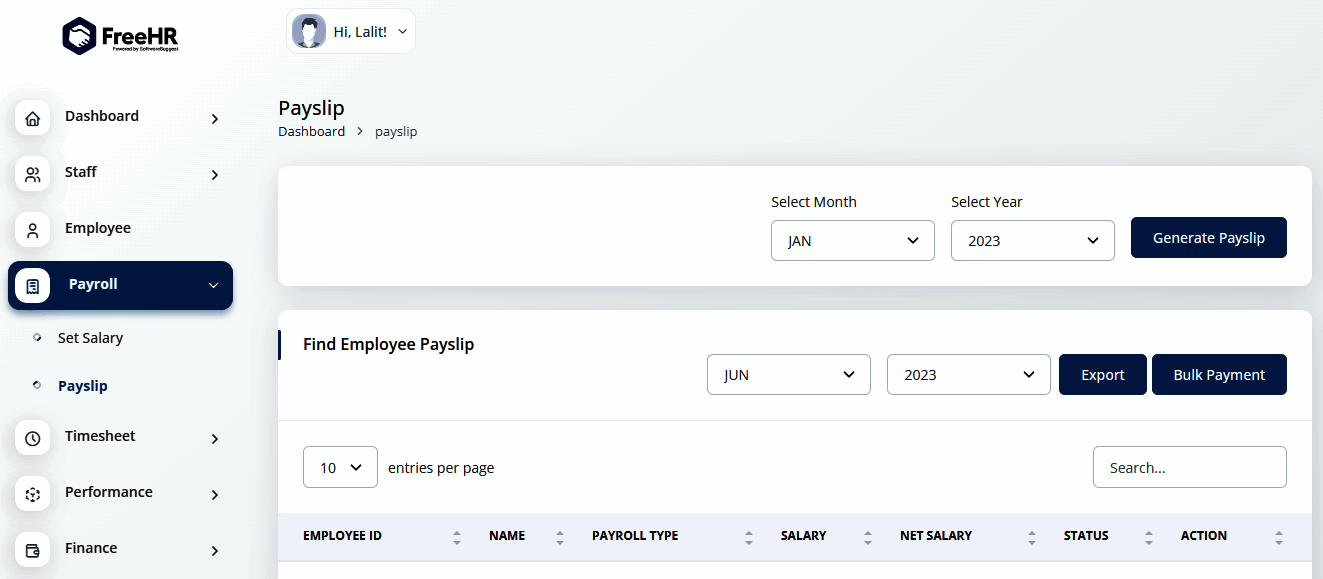Image resolution: width=1323 pixels, height=579 pixels.
Task: Click the Staff people icon
Action: point(33,175)
